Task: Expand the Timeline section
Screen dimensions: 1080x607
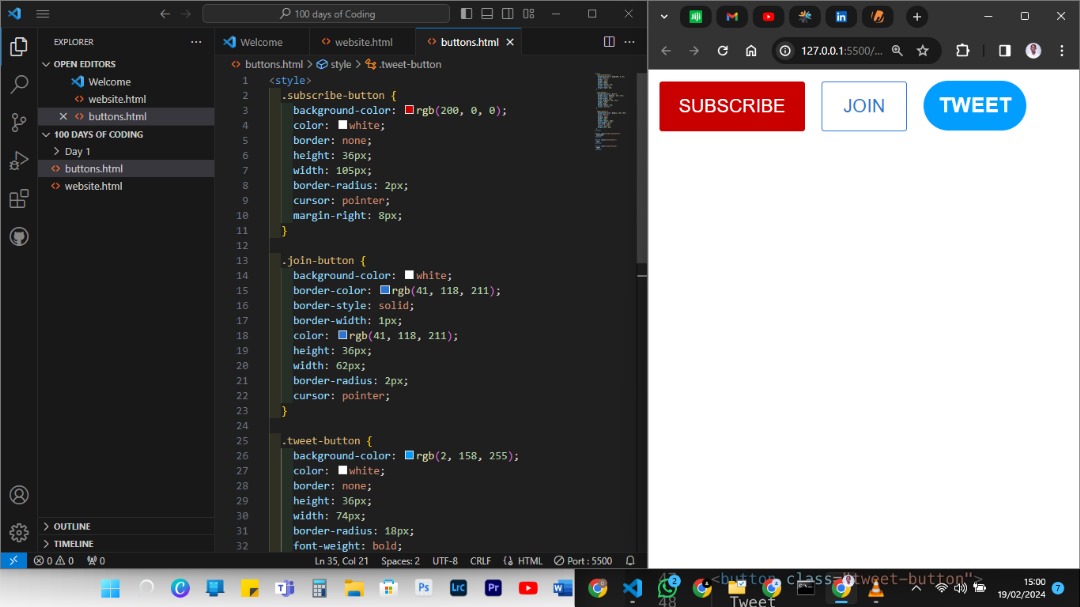Action: coord(73,544)
